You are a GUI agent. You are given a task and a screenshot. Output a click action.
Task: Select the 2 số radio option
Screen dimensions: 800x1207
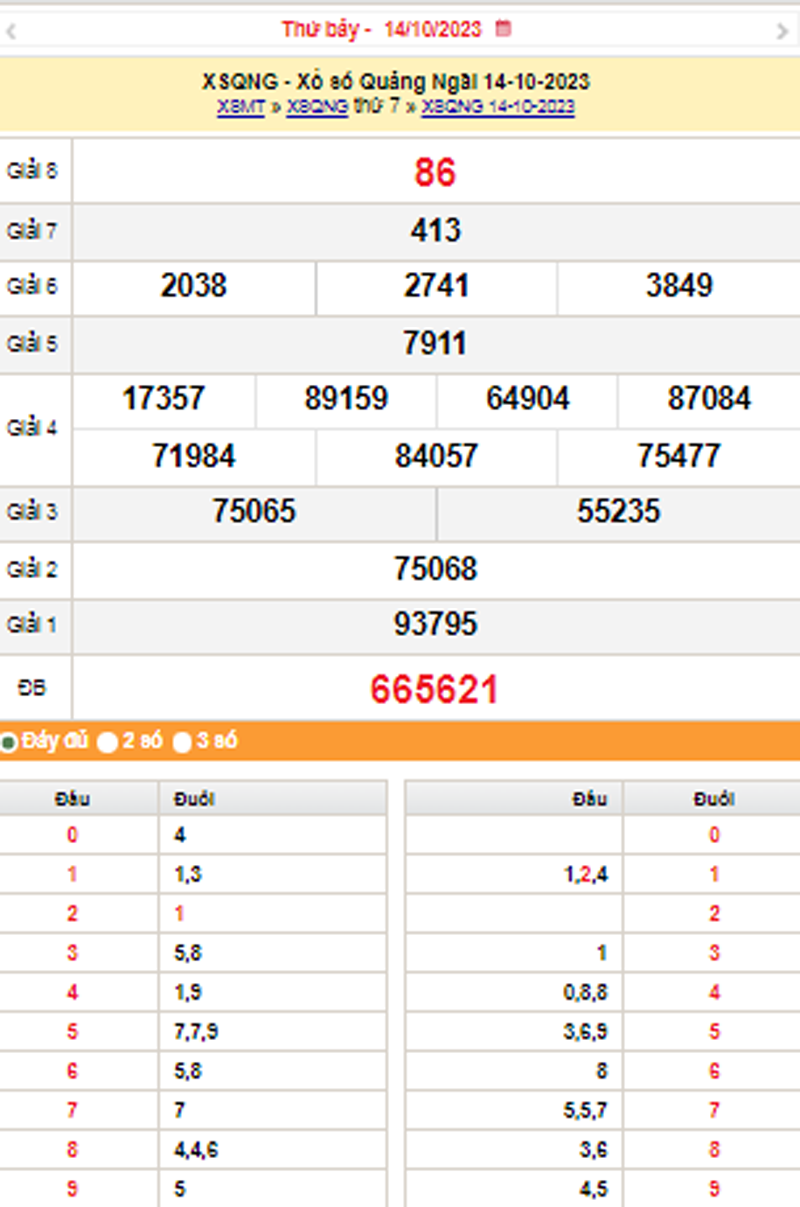(x=108, y=742)
